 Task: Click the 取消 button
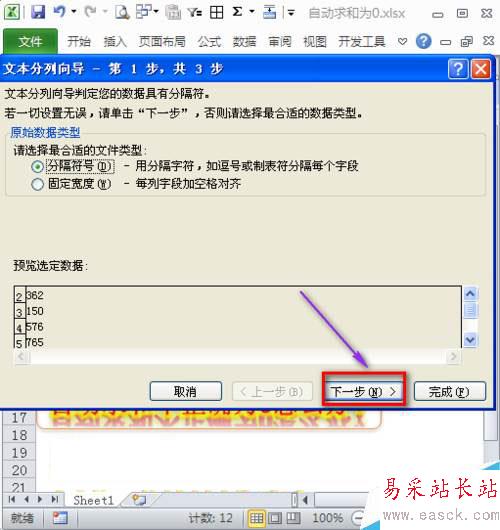tap(186, 391)
